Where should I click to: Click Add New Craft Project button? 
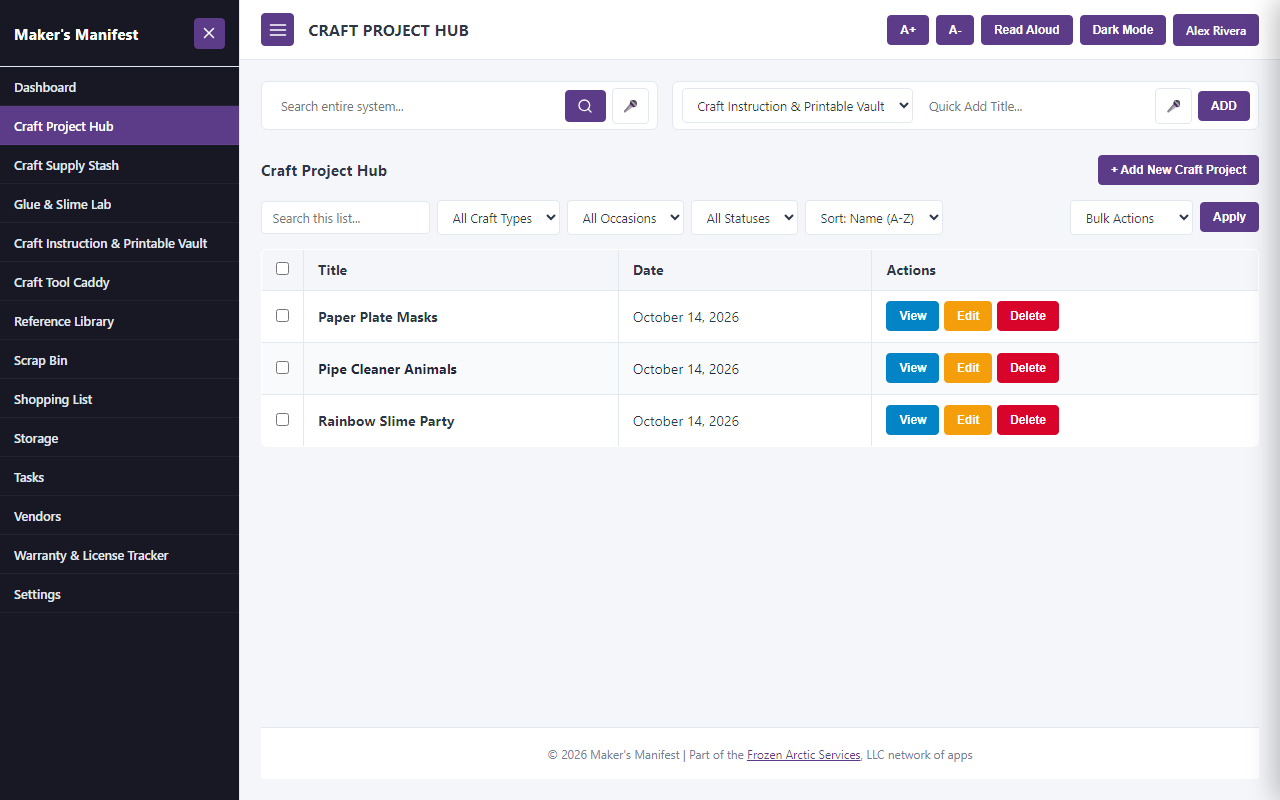coord(1178,170)
